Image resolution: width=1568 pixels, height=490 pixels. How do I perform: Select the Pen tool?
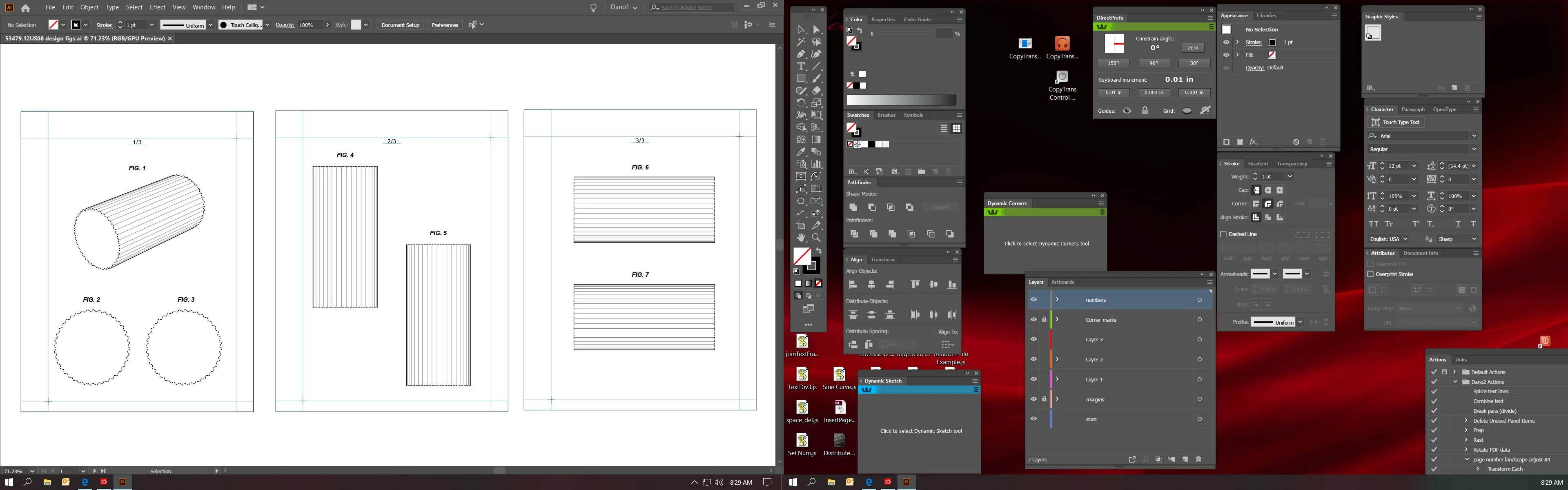[801, 54]
